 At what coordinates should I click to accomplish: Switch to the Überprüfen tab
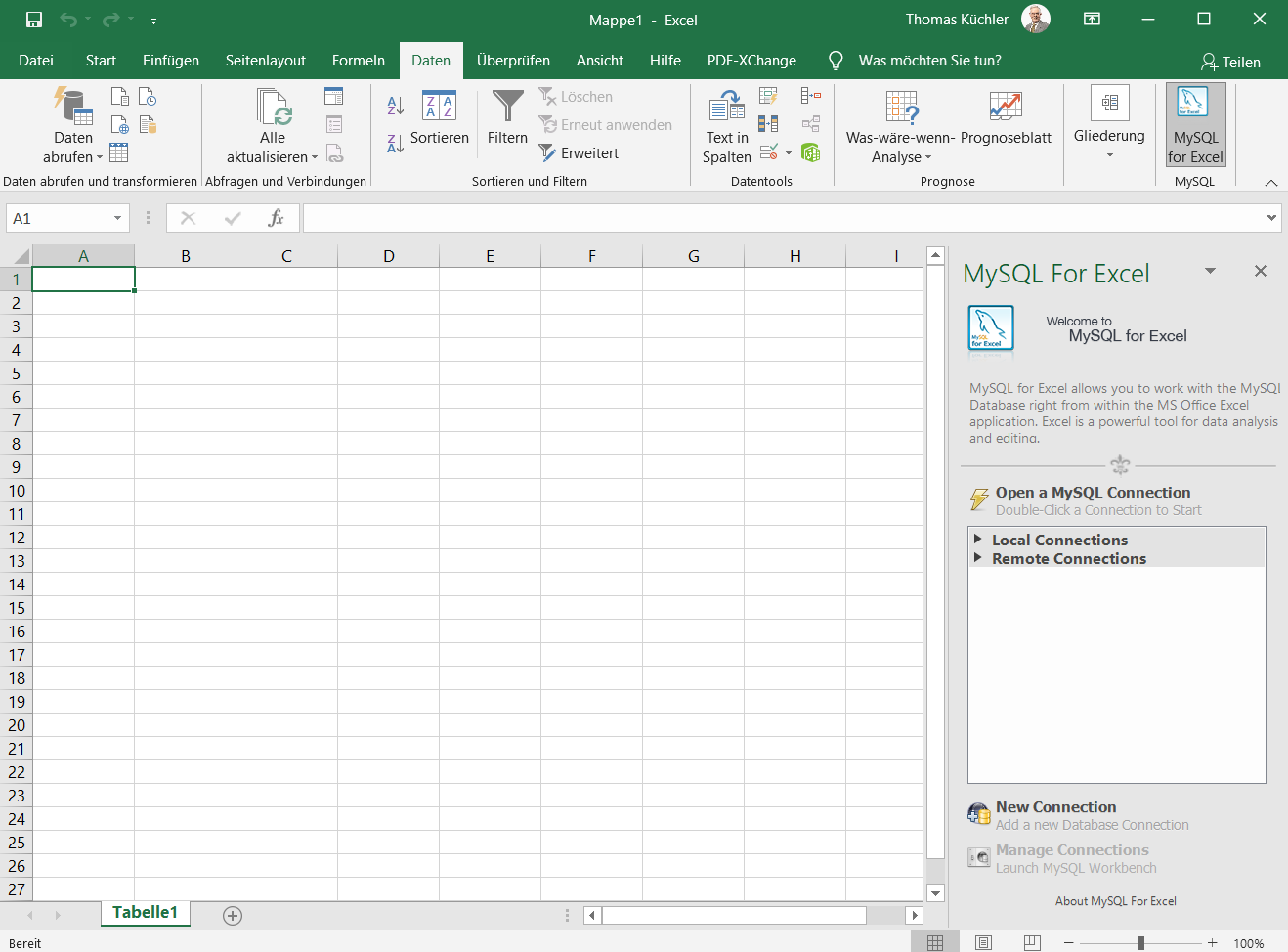click(x=513, y=61)
